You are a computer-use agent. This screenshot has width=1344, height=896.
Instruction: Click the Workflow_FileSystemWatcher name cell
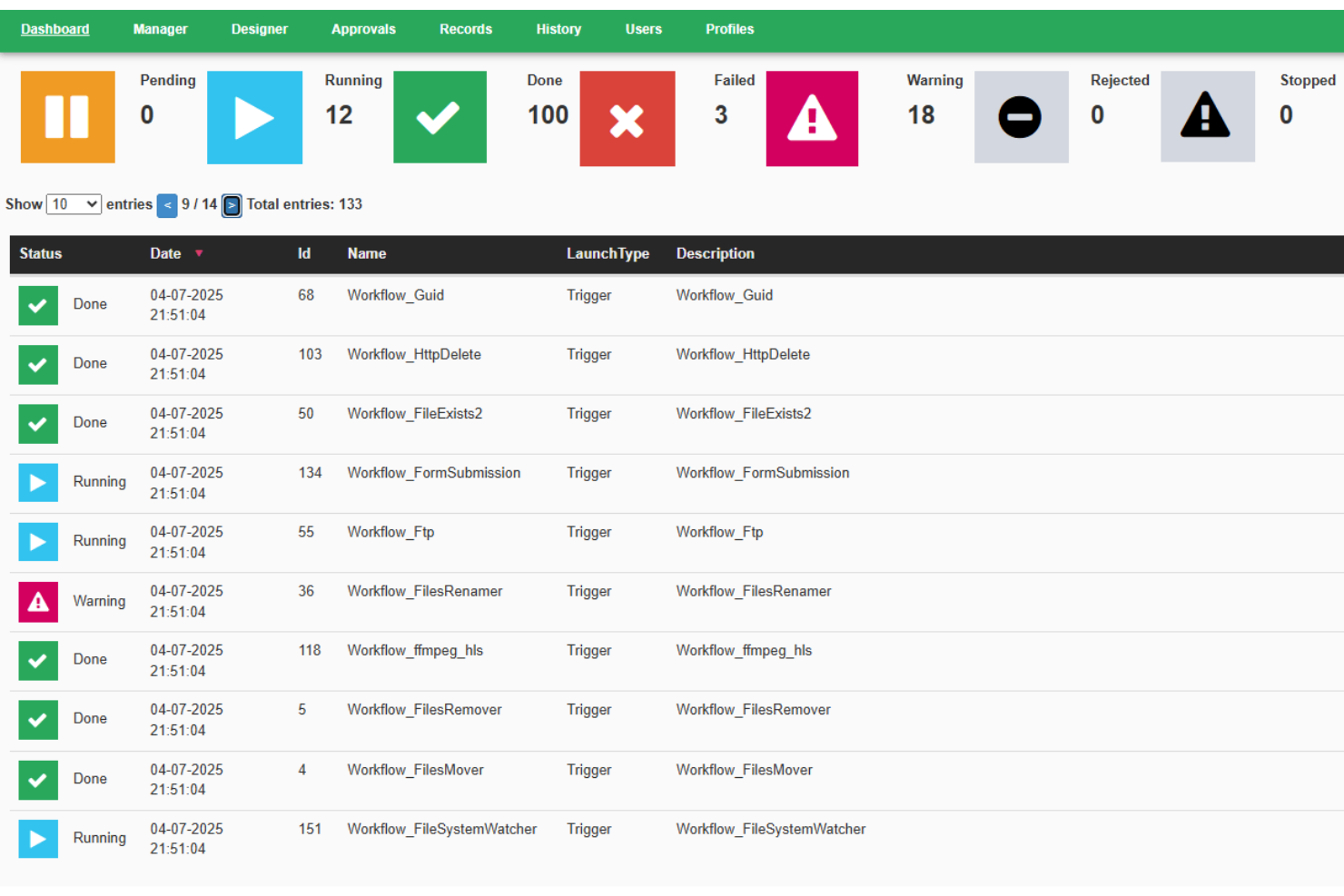tap(442, 829)
